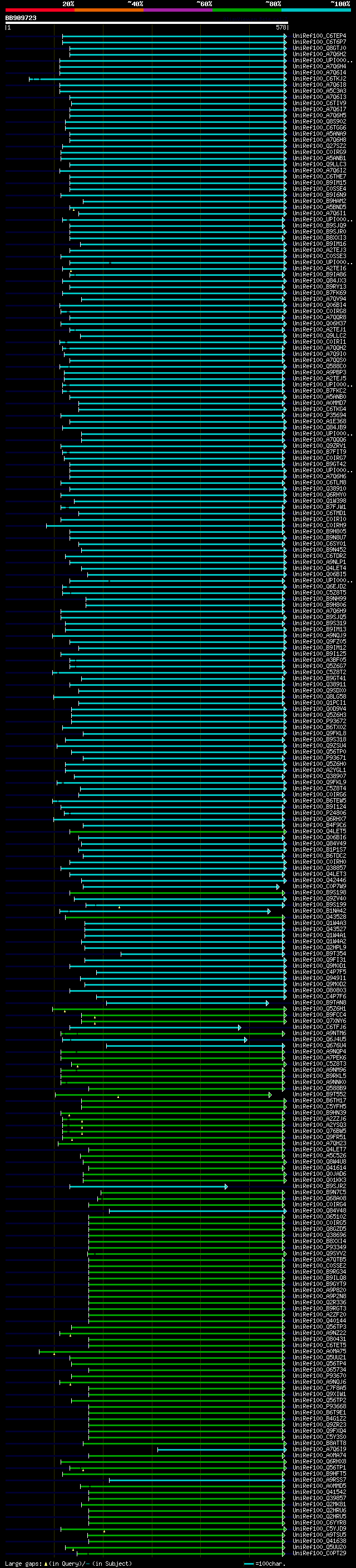Select hit label UniRef100_Q676U4
The width and height of the screenshot is (356, 1568).
pyautogui.click(x=319, y=1045)
